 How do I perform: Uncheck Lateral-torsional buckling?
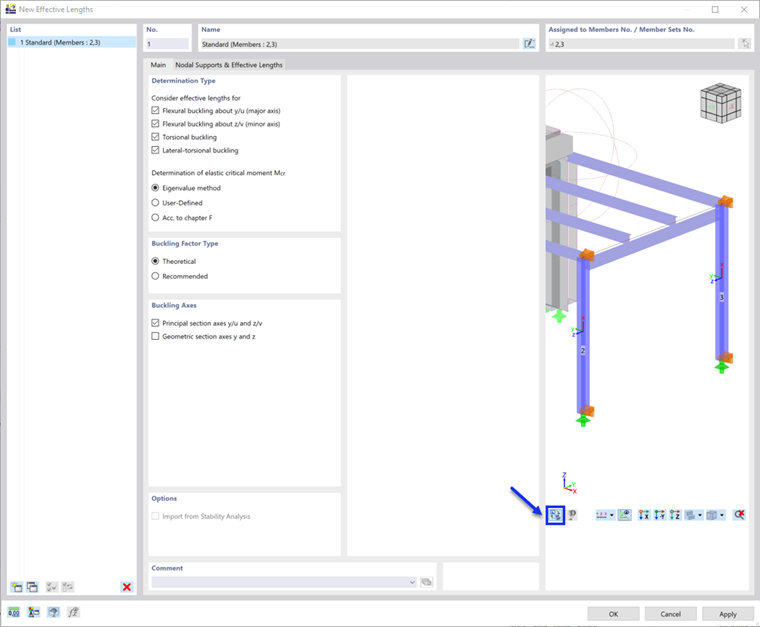click(x=155, y=150)
